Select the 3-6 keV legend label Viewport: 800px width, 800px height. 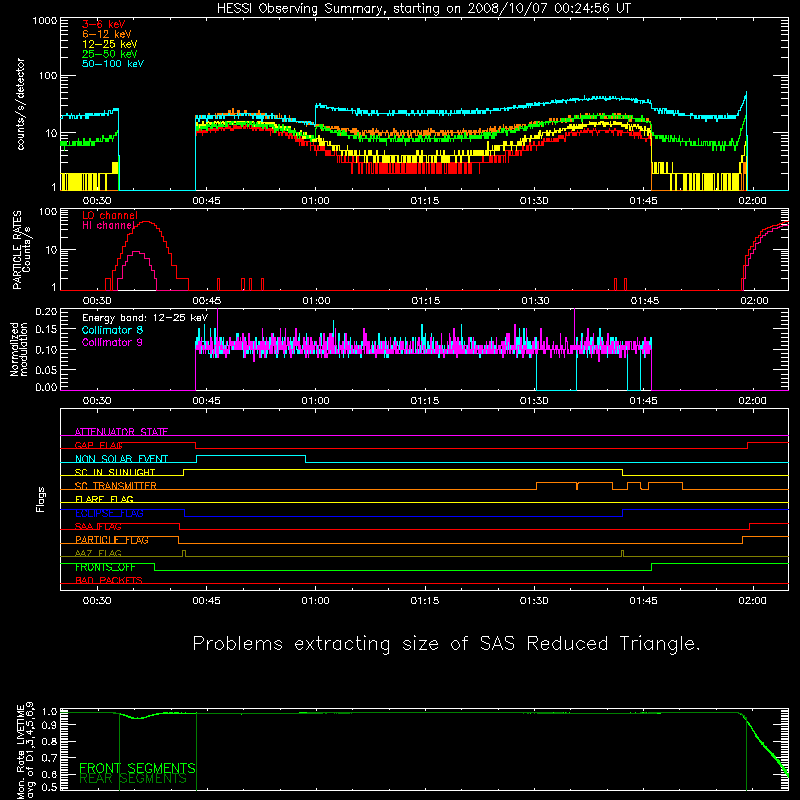pos(104,24)
